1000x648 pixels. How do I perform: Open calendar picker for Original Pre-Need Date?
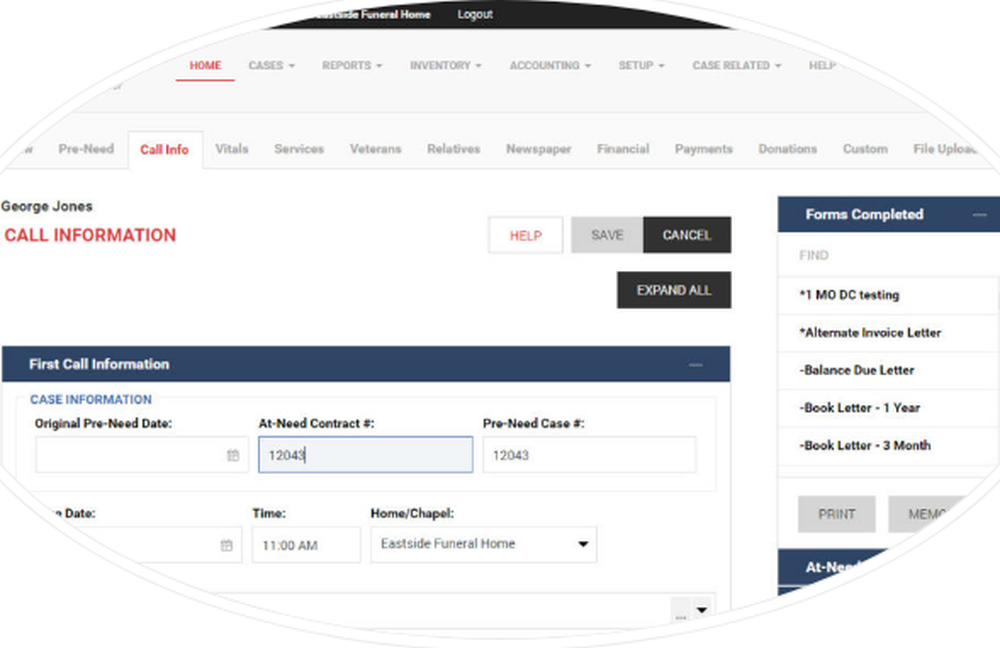click(233, 455)
